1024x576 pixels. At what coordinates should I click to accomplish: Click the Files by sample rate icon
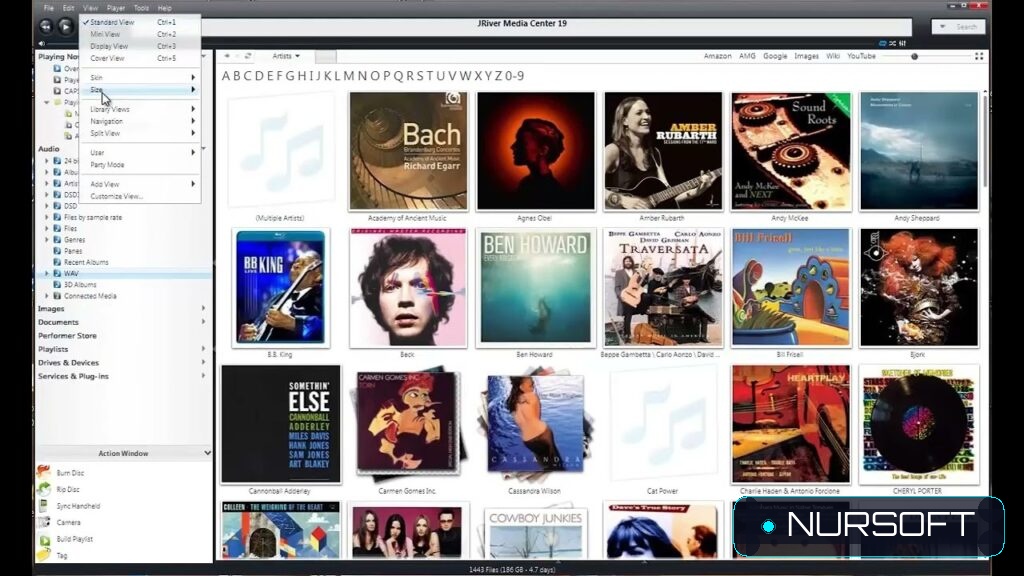(x=57, y=217)
